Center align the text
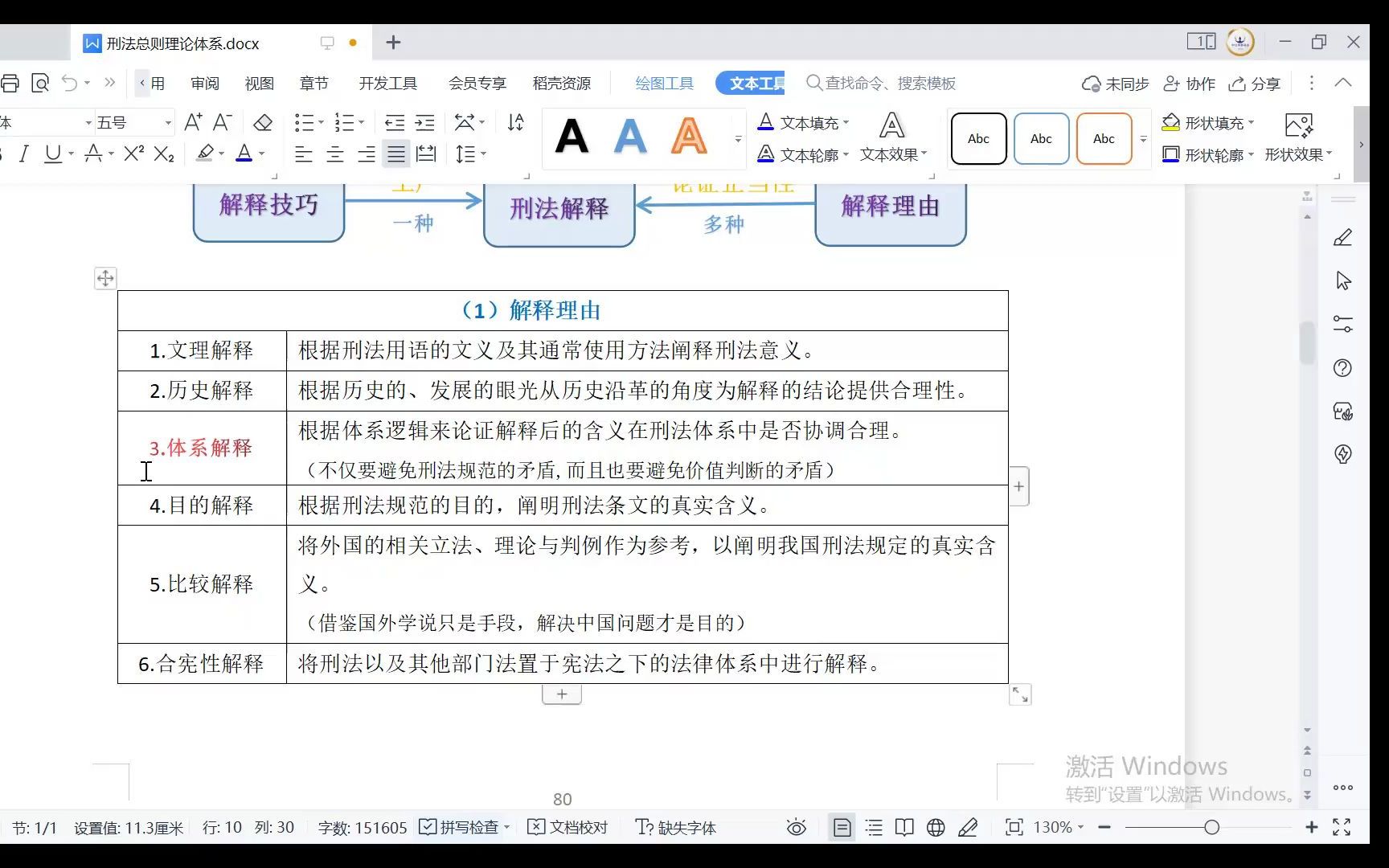1389x868 pixels. click(335, 154)
